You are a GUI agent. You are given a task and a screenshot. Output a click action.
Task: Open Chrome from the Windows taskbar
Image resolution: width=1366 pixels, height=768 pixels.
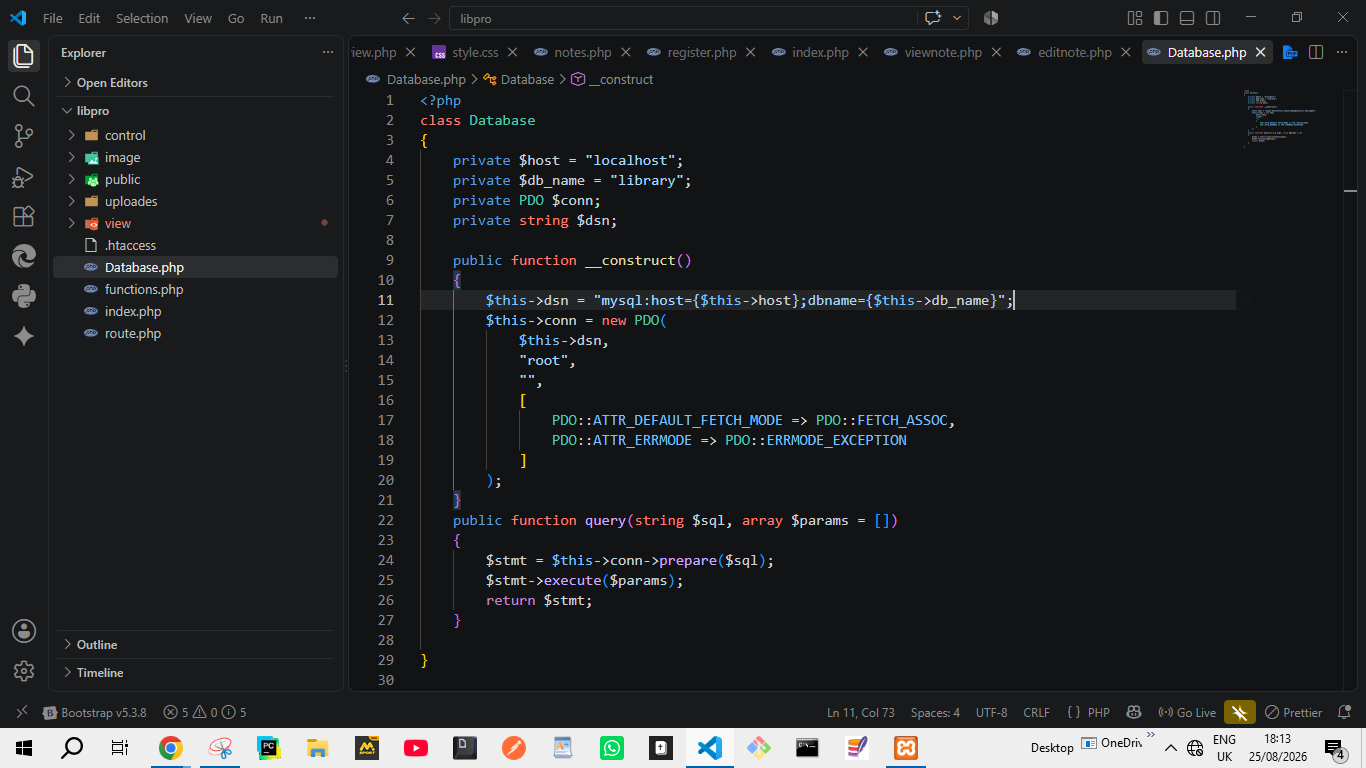tap(171, 747)
